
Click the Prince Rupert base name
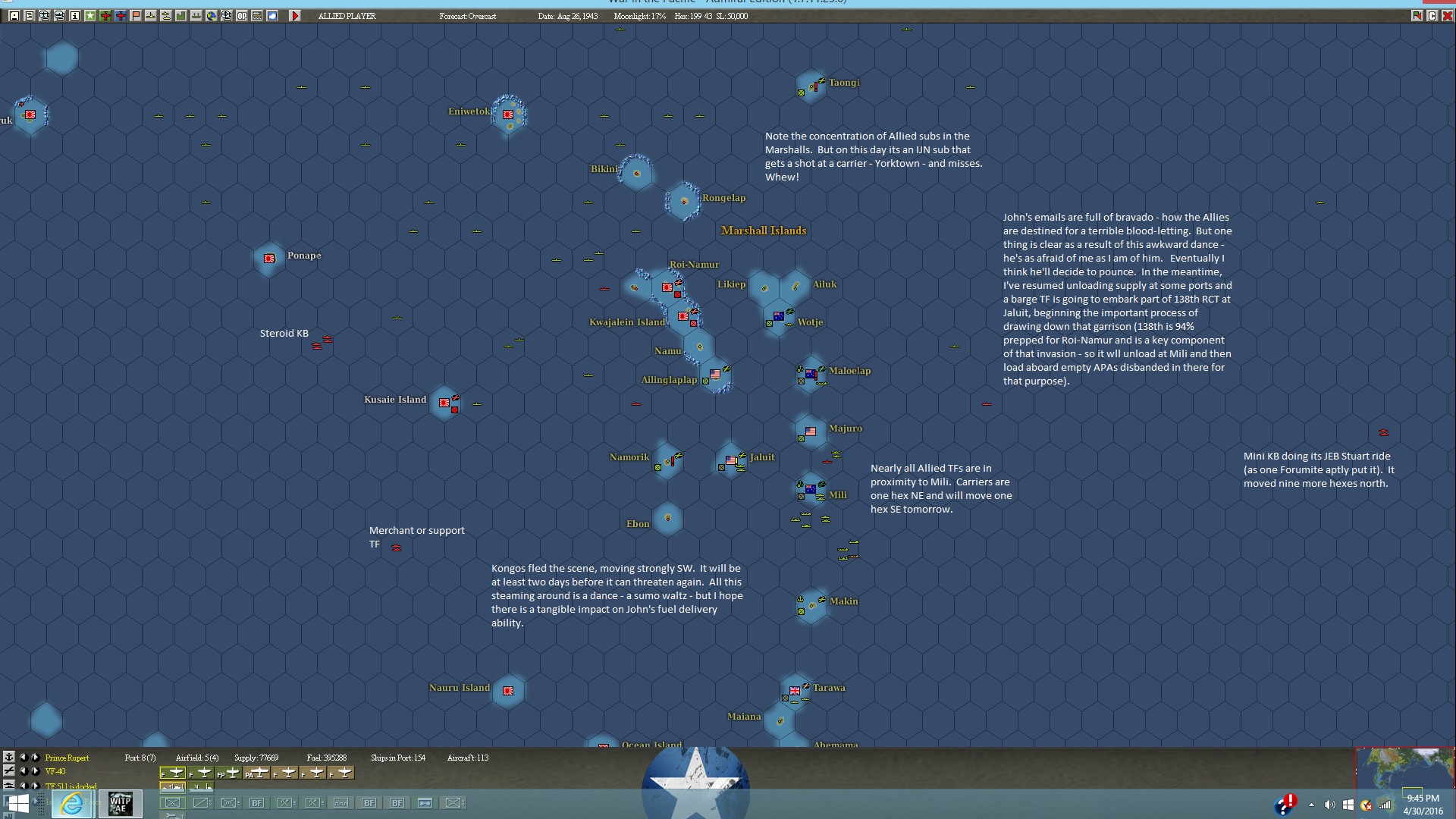coord(67,758)
